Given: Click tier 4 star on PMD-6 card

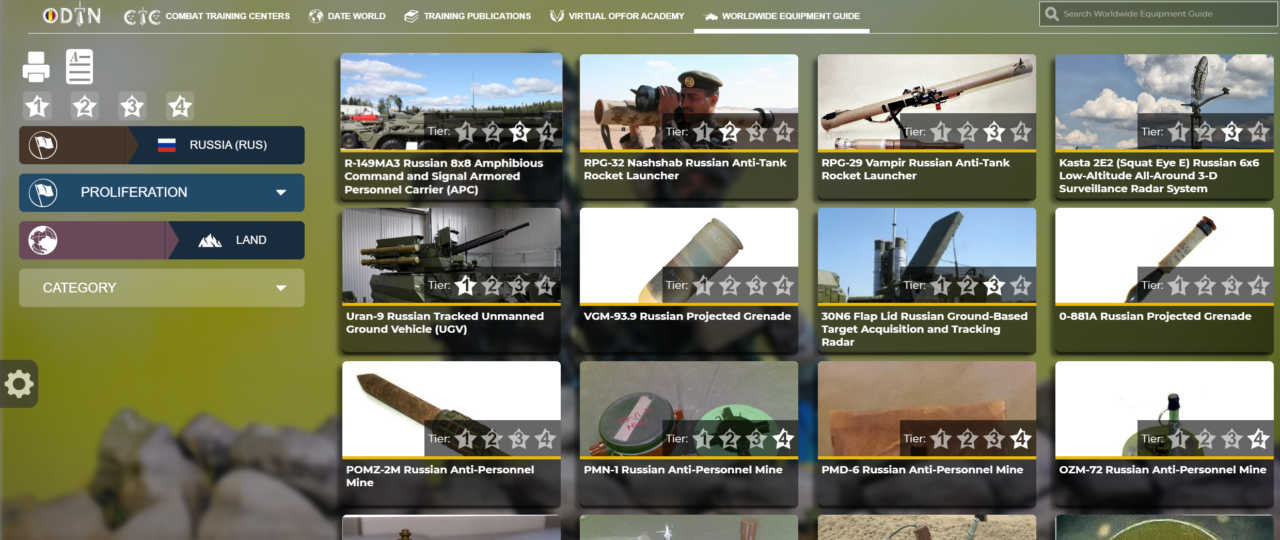Looking at the screenshot, I should [1021, 439].
